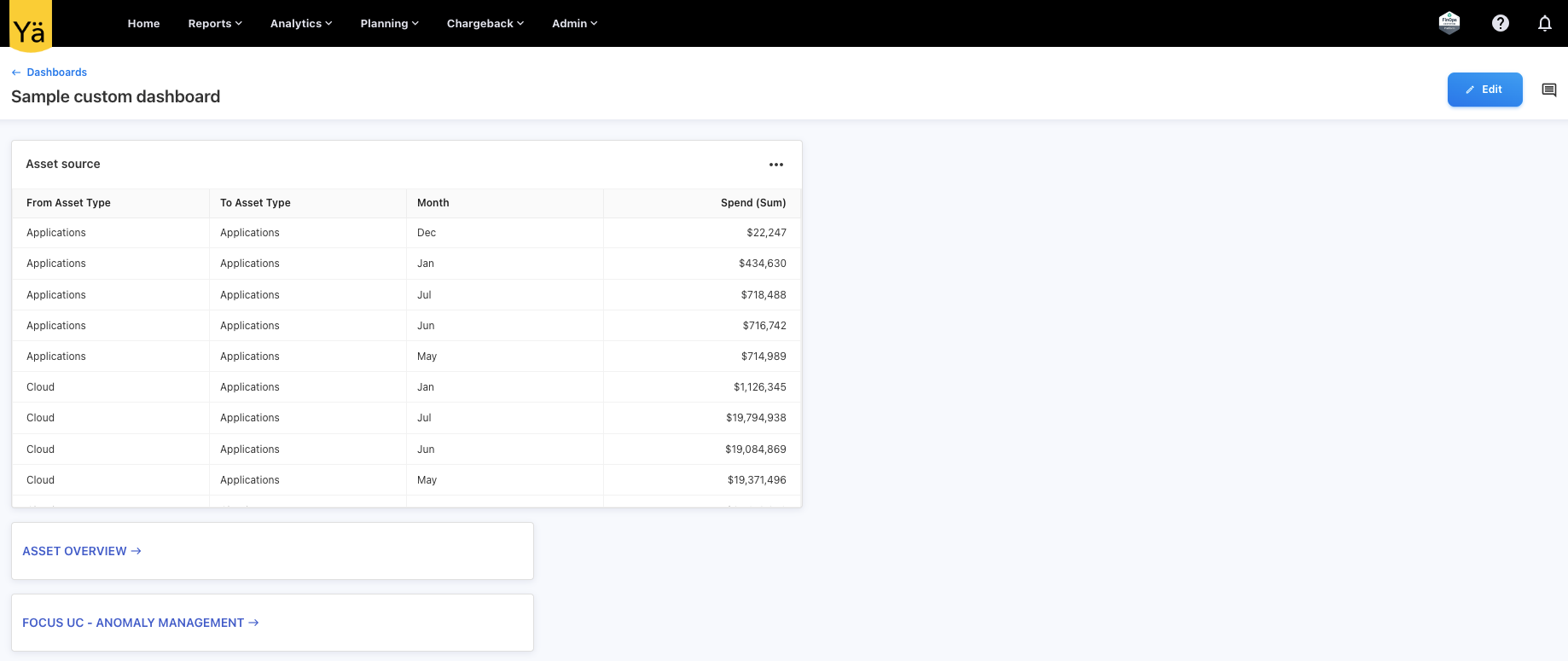Open the Asset source three-dot menu
The width and height of the screenshot is (1568, 661).
(776, 165)
